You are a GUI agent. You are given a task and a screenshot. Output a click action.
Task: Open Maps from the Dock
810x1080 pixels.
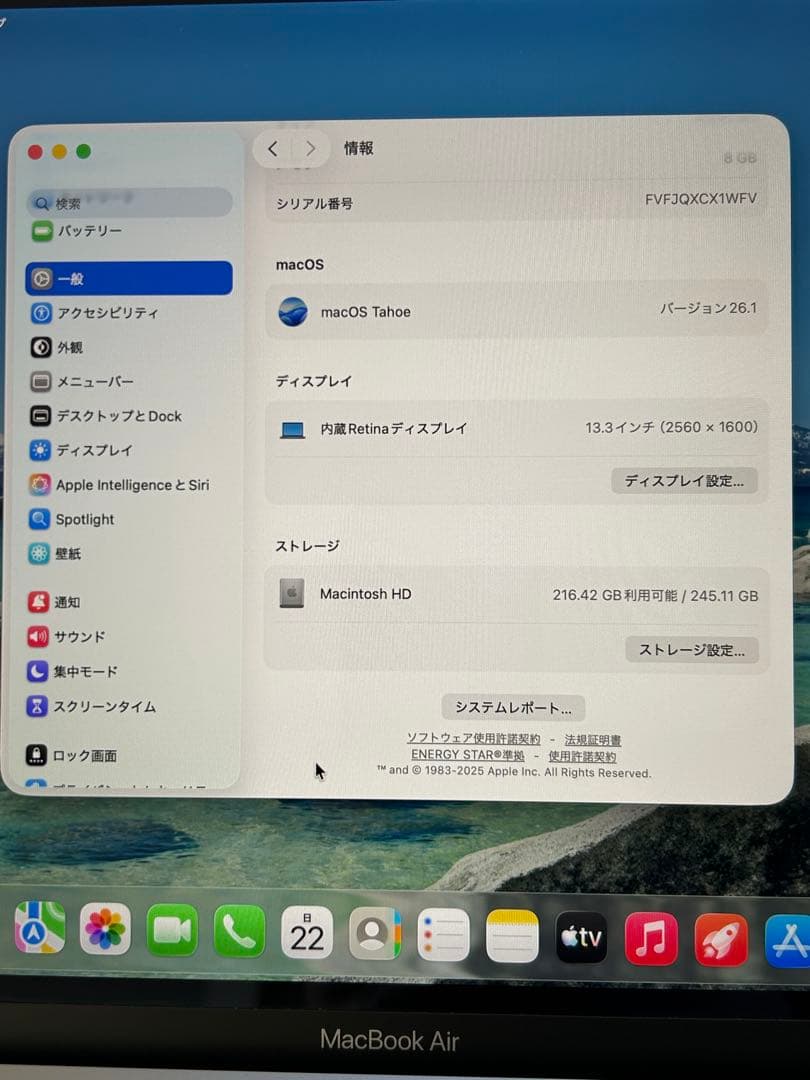pyautogui.click(x=40, y=928)
